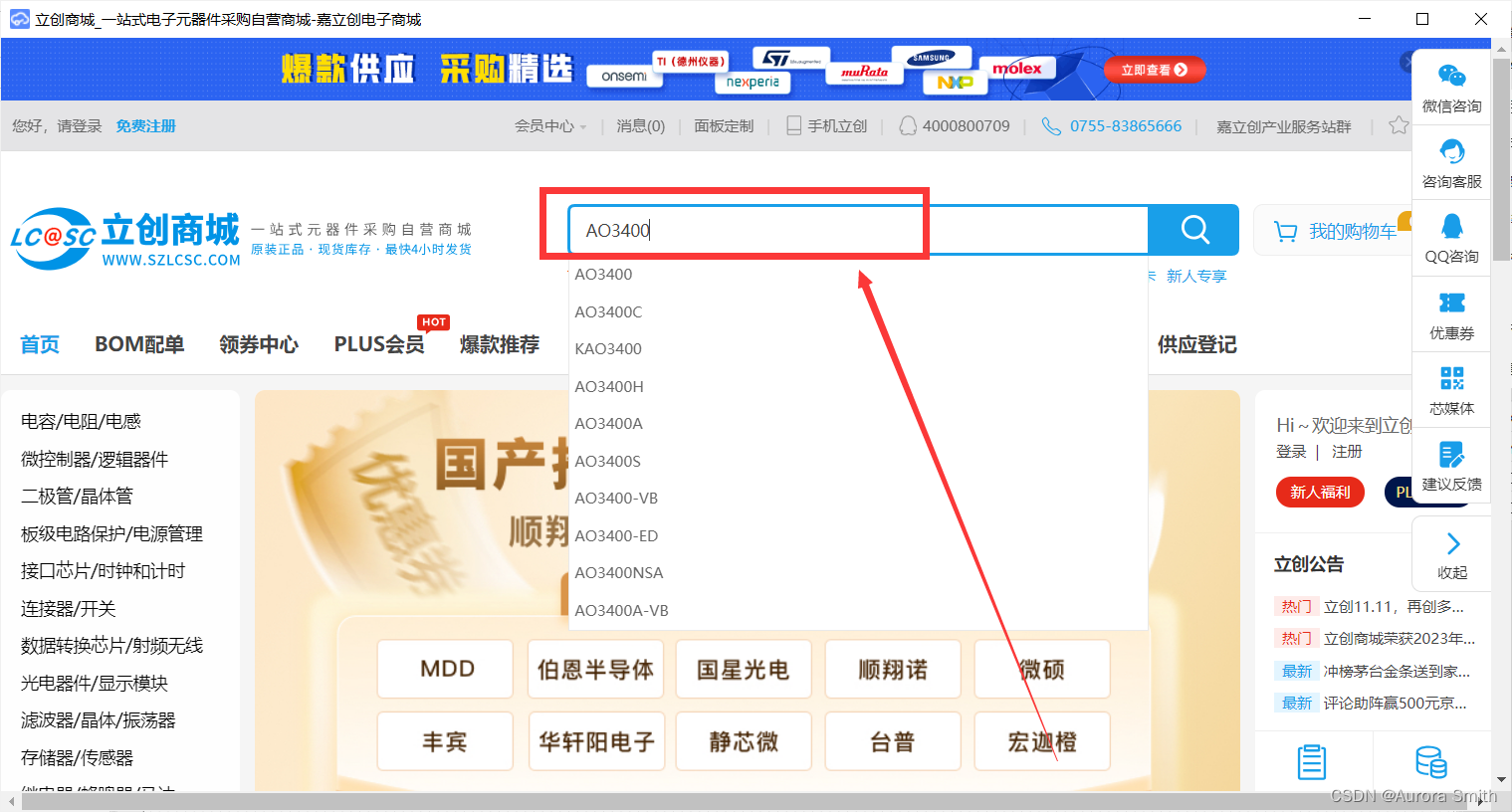This screenshot has width=1512, height=812.
Task: Open QQ consultation penguin icon
Action: (x=1451, y=227)
